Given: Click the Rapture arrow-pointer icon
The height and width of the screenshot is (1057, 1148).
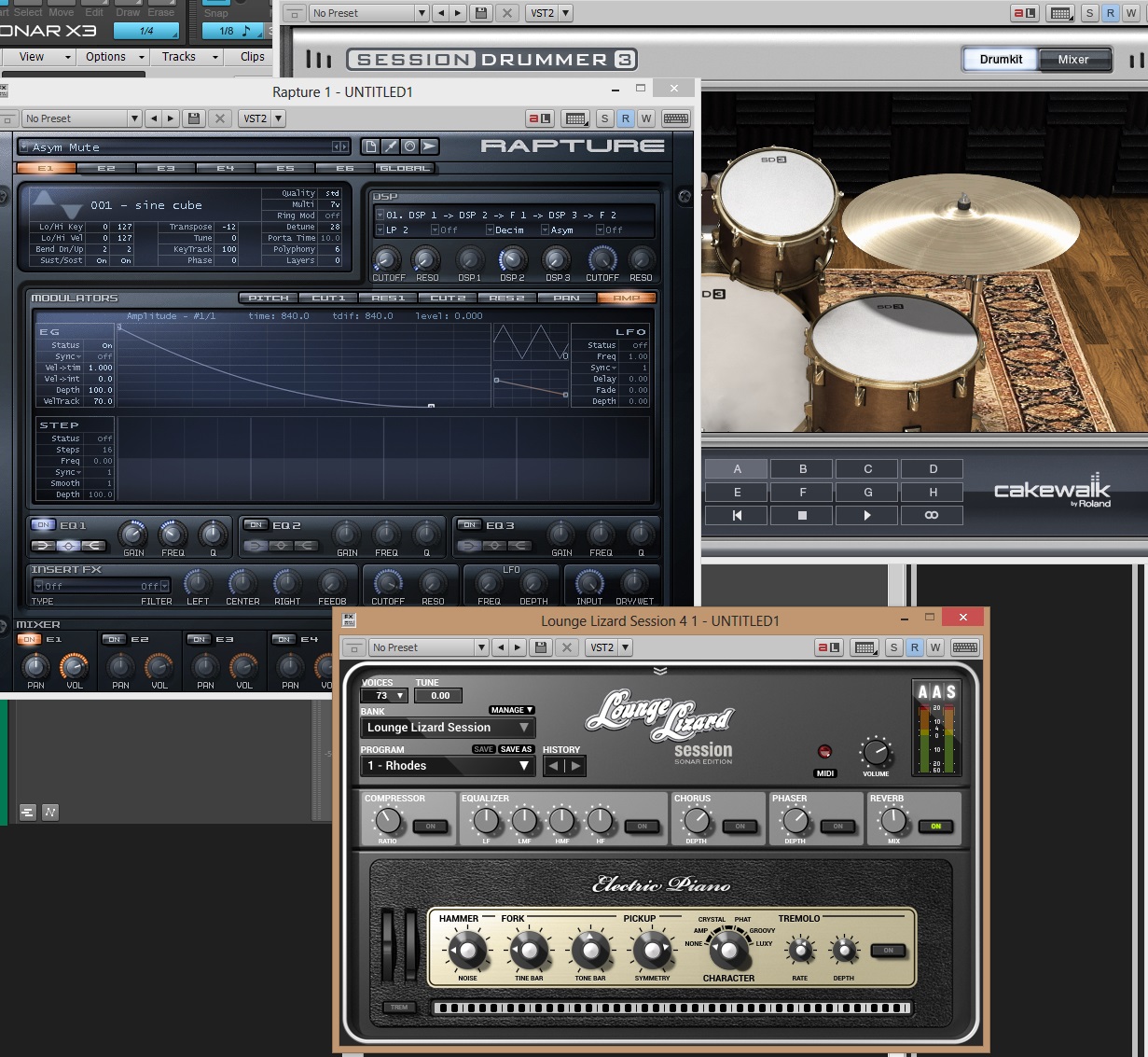Looking at the screenshot, I should 429,146.
